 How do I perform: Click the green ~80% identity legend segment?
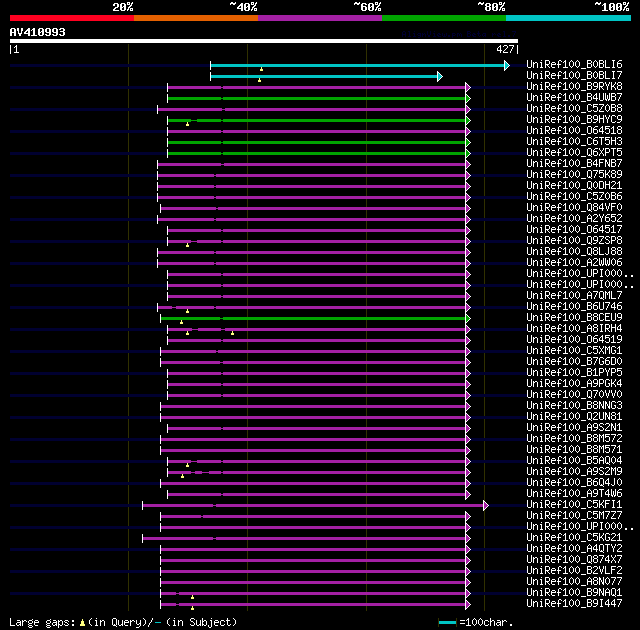pos(444,18)
